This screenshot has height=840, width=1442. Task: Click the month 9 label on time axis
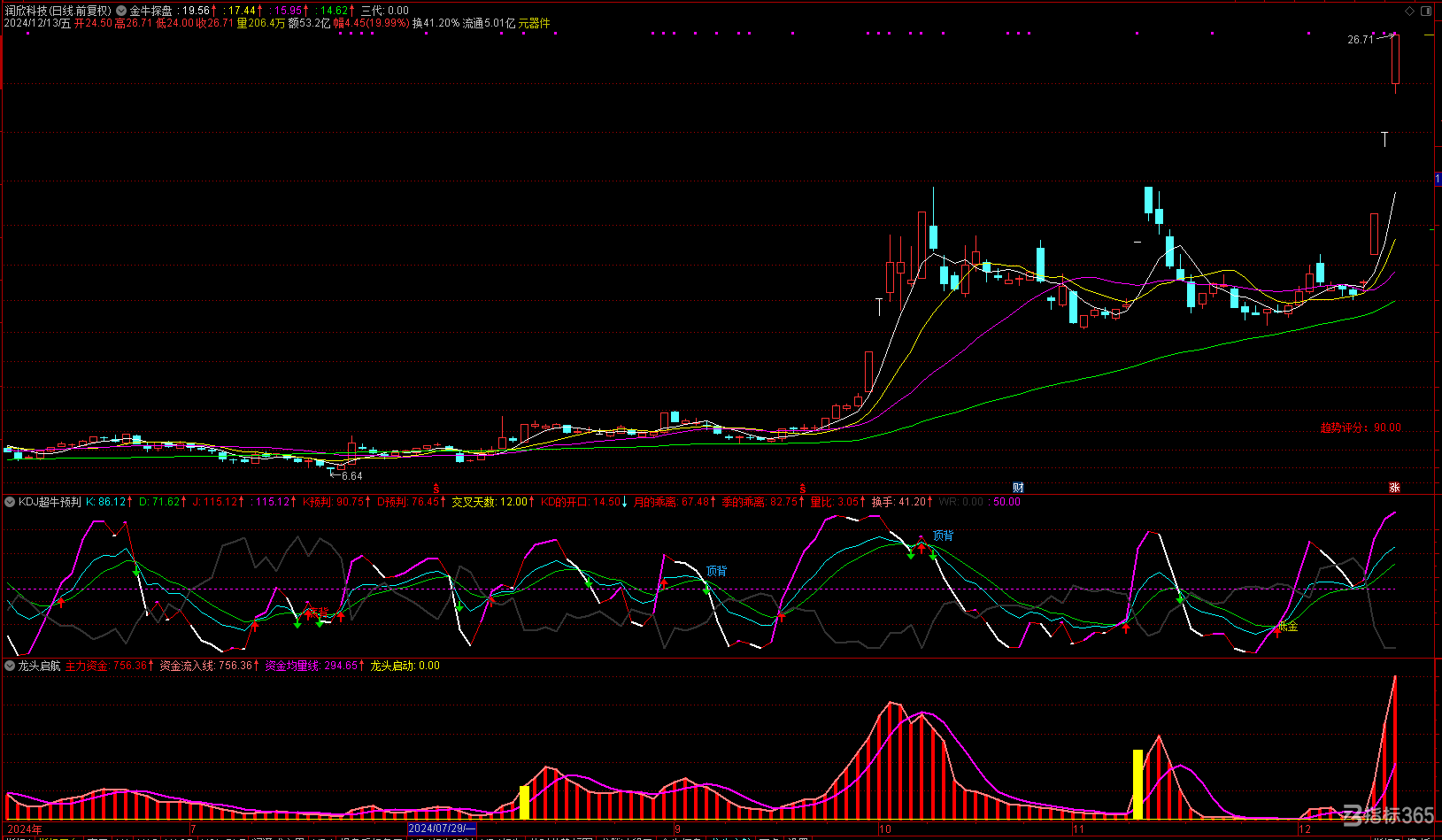[x=677, y=829]
